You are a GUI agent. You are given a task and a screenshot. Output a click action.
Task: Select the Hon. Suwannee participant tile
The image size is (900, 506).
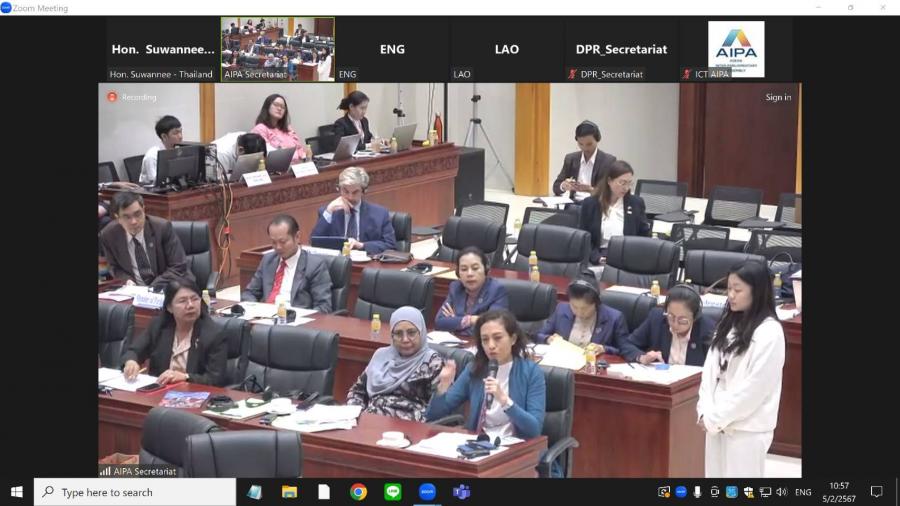[x=162, y=49]
